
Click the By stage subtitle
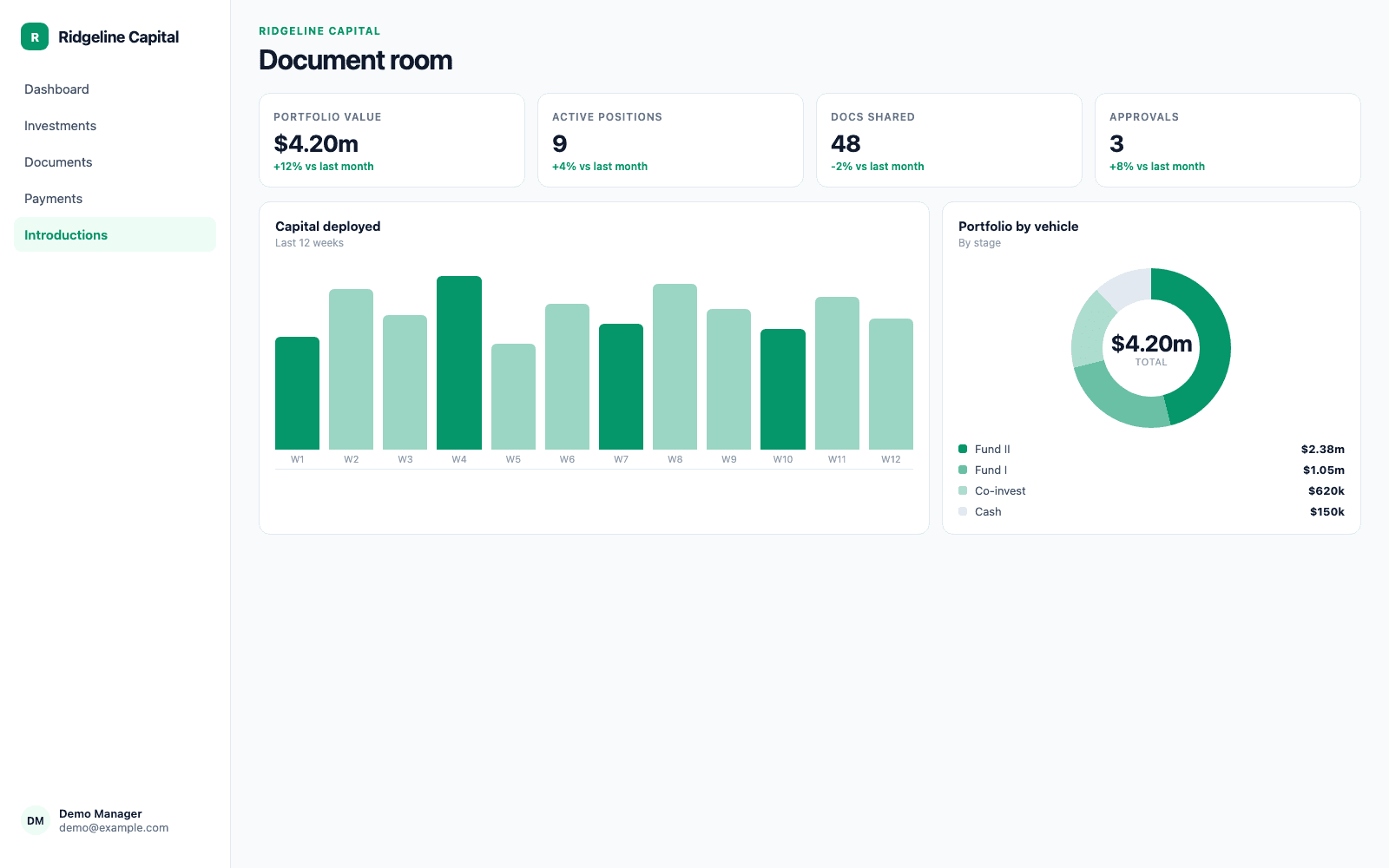(x=979, y=243)
